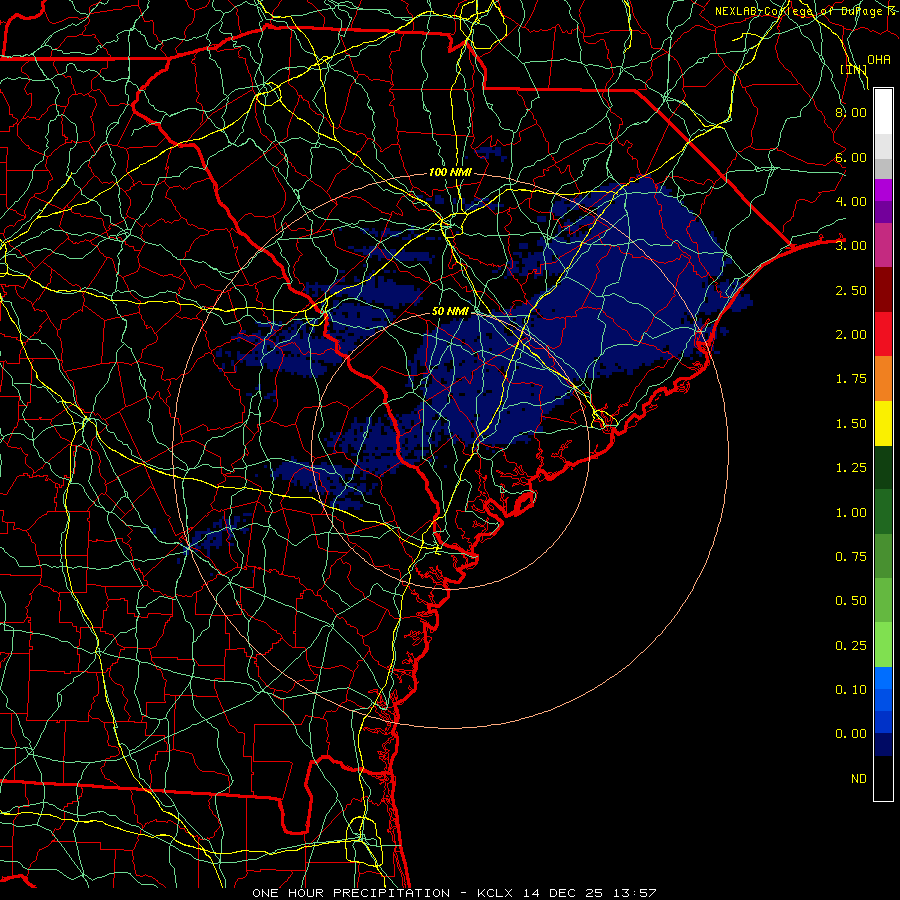The height and width of the screenshot is (900, 900).
Task: Click the ONE HOUR PRECIPITATION title text
Action: click(x=351, y=893)
